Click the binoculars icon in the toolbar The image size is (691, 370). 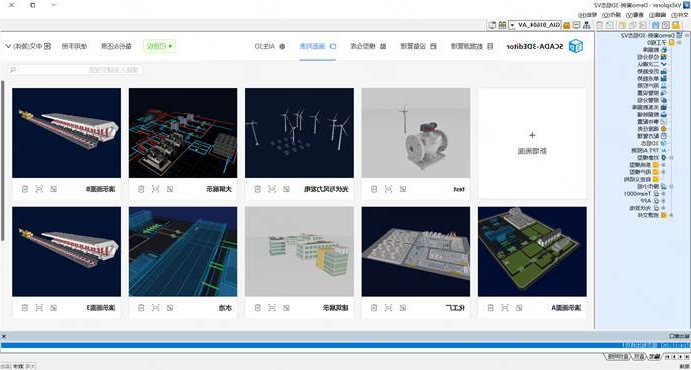[x=502, y=25]
